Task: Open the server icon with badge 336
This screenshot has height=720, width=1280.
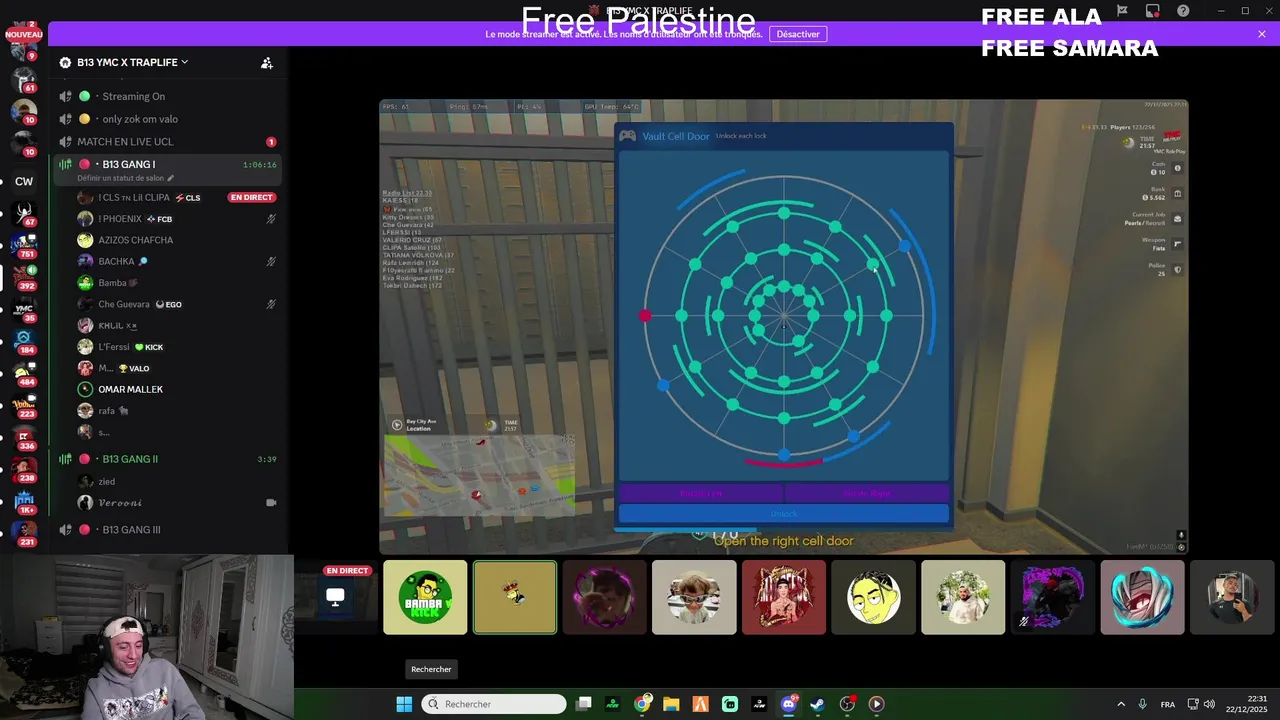Action: click(24, 436)
